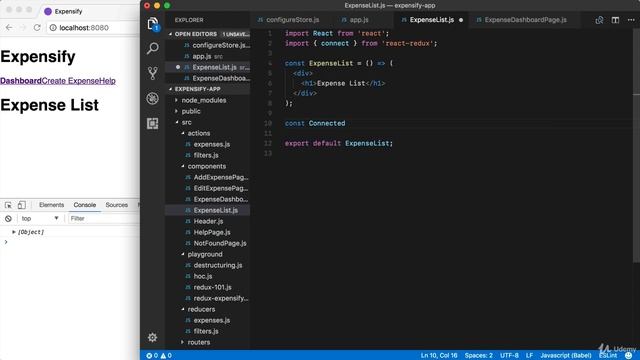Go back in the browser window
The height and width of the screenshot is (360, 640).
click(x=9, y=27)
